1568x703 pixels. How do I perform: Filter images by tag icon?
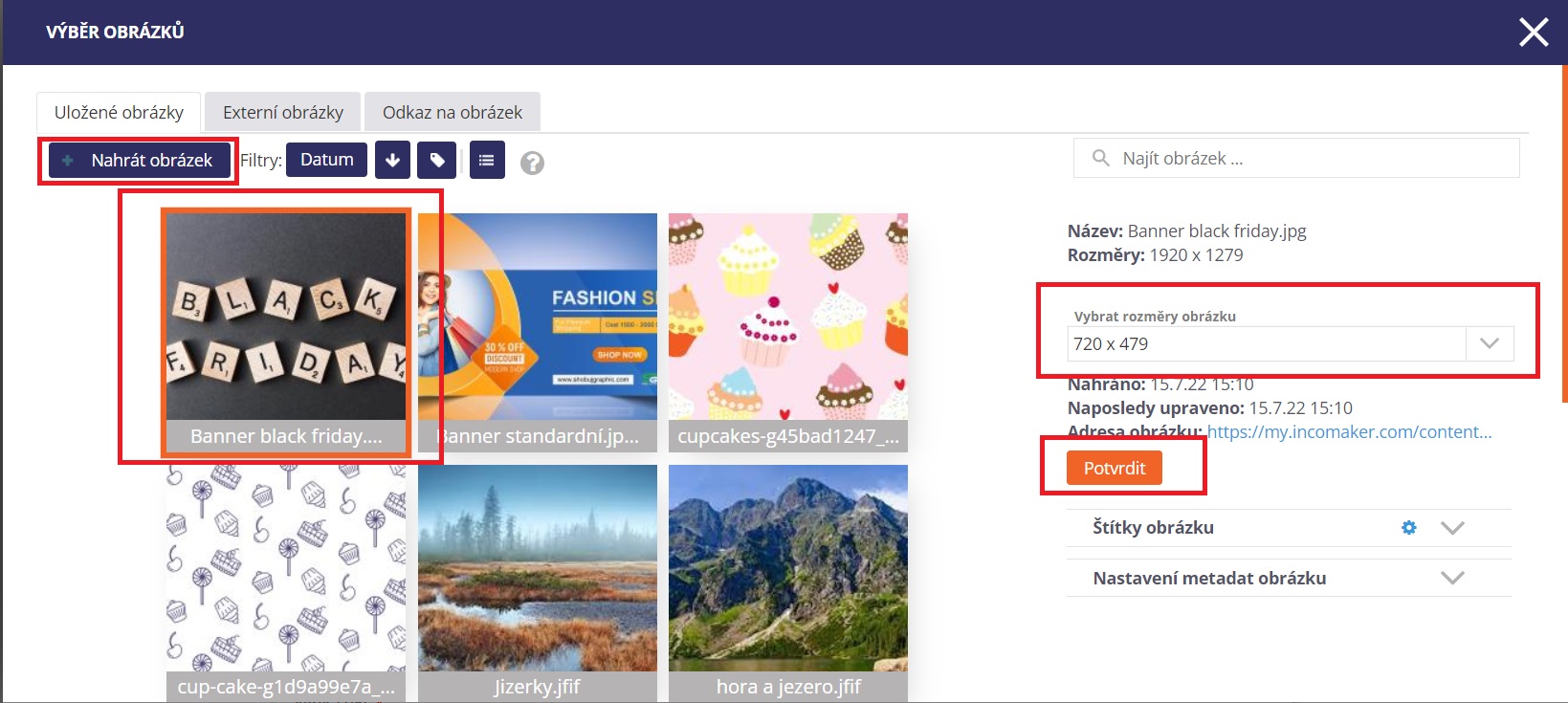click(x=437, y=160)
